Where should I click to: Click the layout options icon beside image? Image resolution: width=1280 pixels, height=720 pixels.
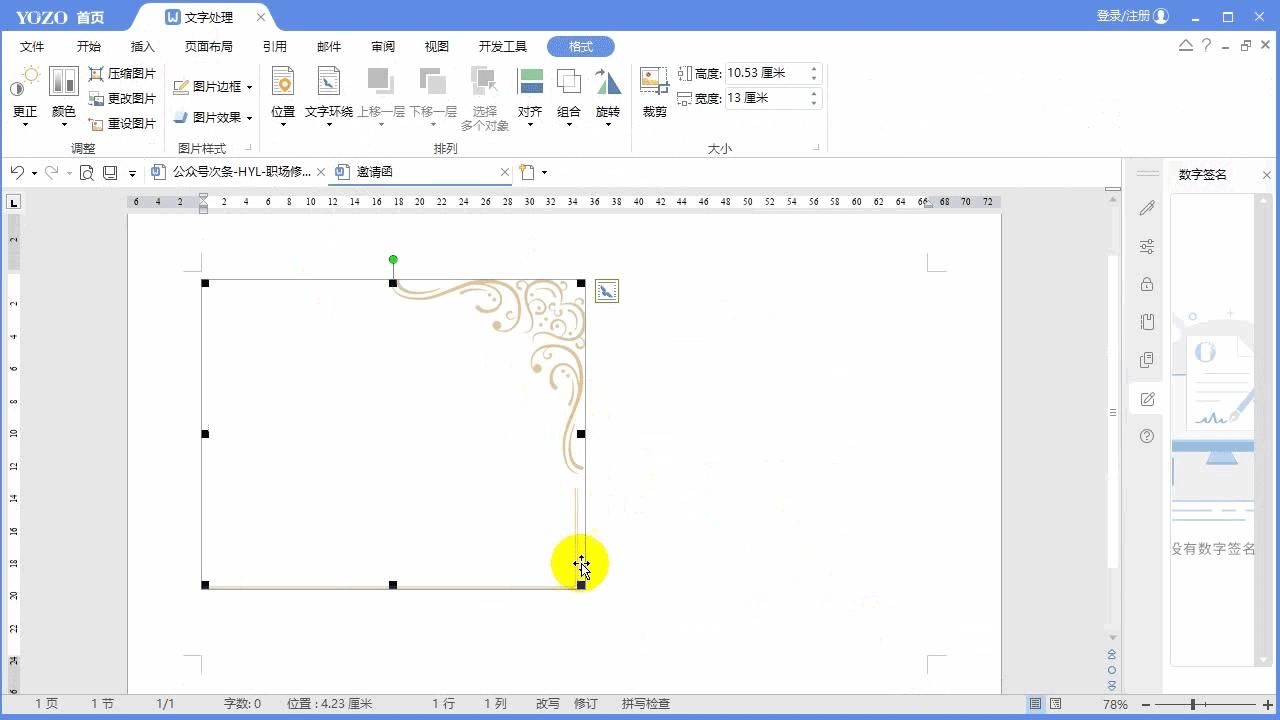coord(606,291)
